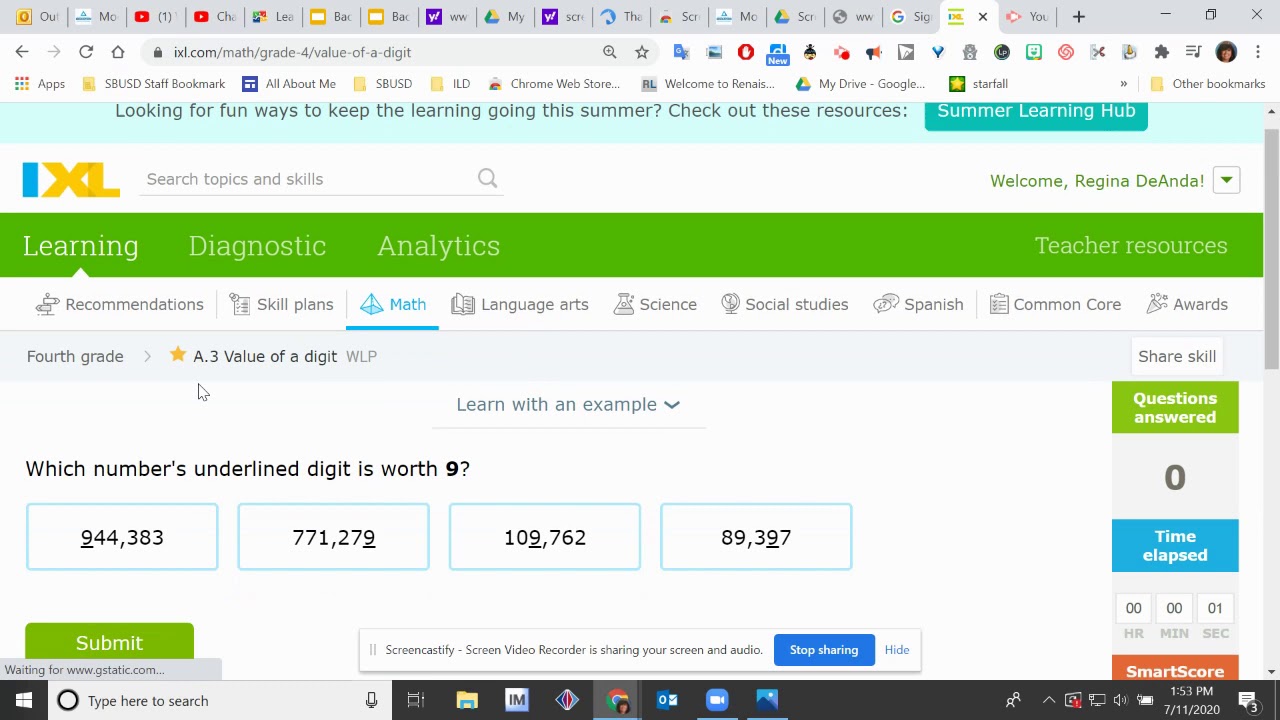This screenshot has height=720, width=1280.
Task: Open the SBUSD Staff Bookmark folder
Action: point(153,84)
